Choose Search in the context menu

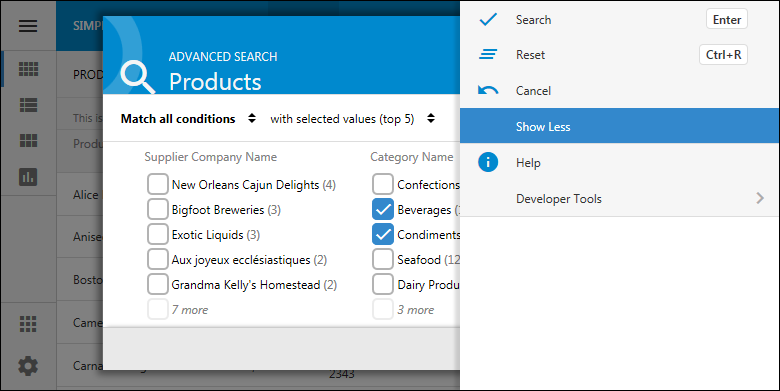pyautogui.click(x=619, y=19)
